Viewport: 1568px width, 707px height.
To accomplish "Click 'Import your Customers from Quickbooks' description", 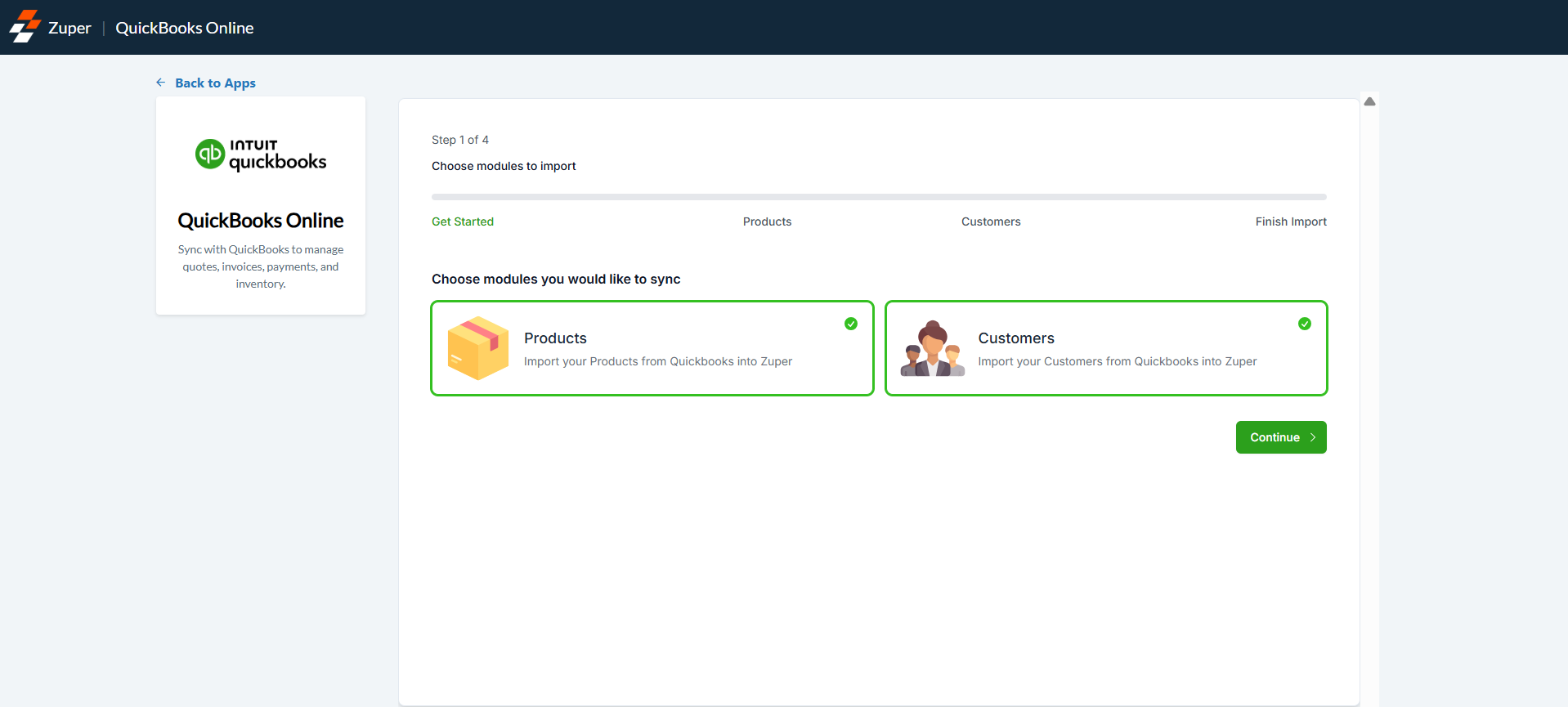I will coord(1118,361).
